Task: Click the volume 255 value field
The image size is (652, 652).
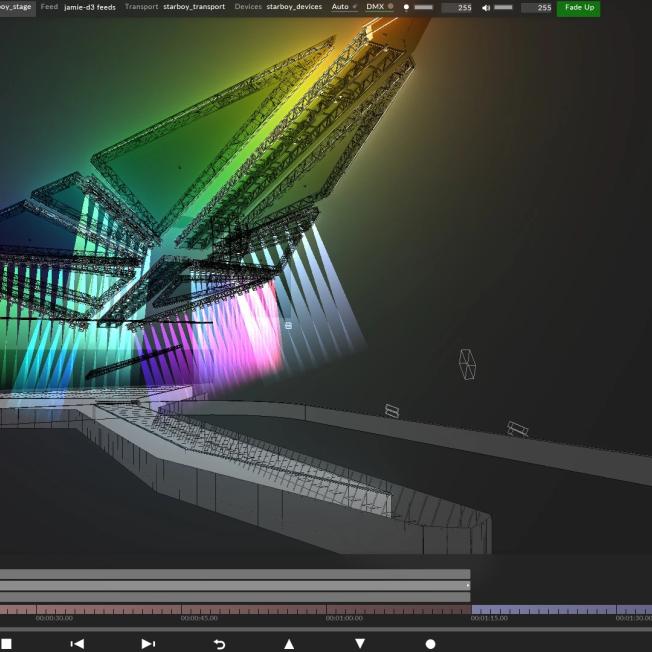Action: point(536,7)
